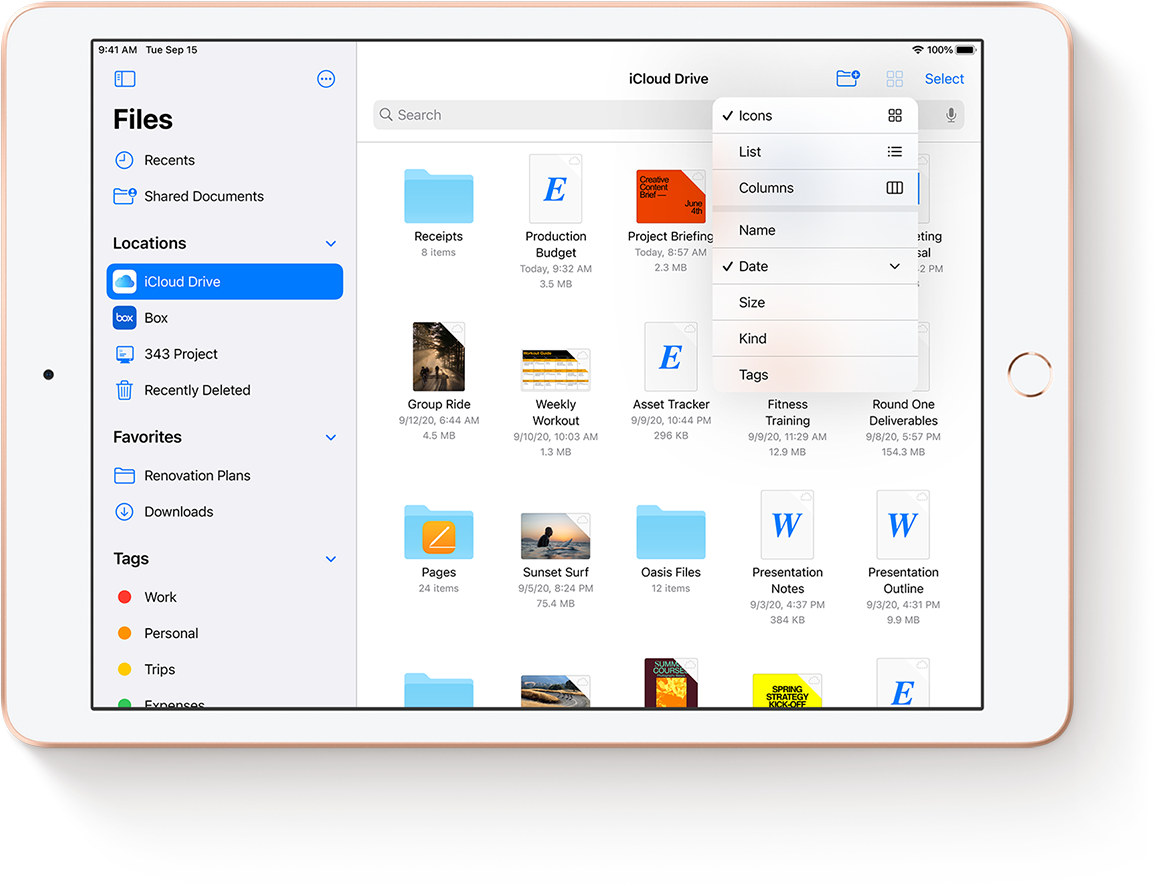The image size is (1155, 887).
Task: Click Fitness Training file name
Action: pyautogui.click(x=787, y=413)
